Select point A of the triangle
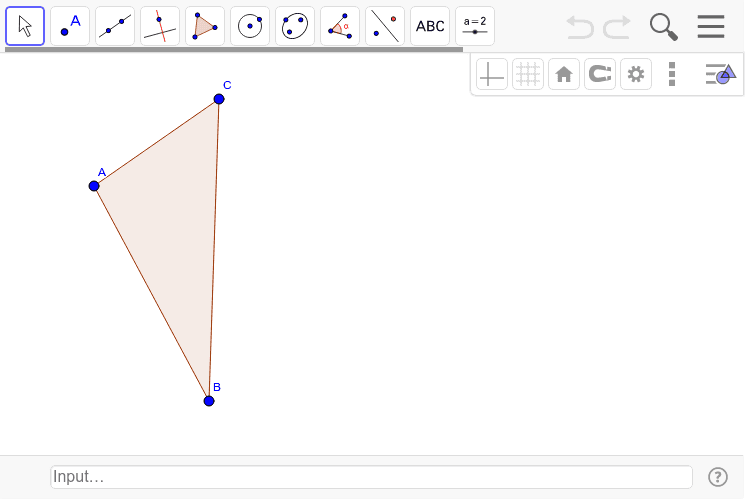Image resolution: width=745 pixels, height=500 pixels. [x=94, y=186]
